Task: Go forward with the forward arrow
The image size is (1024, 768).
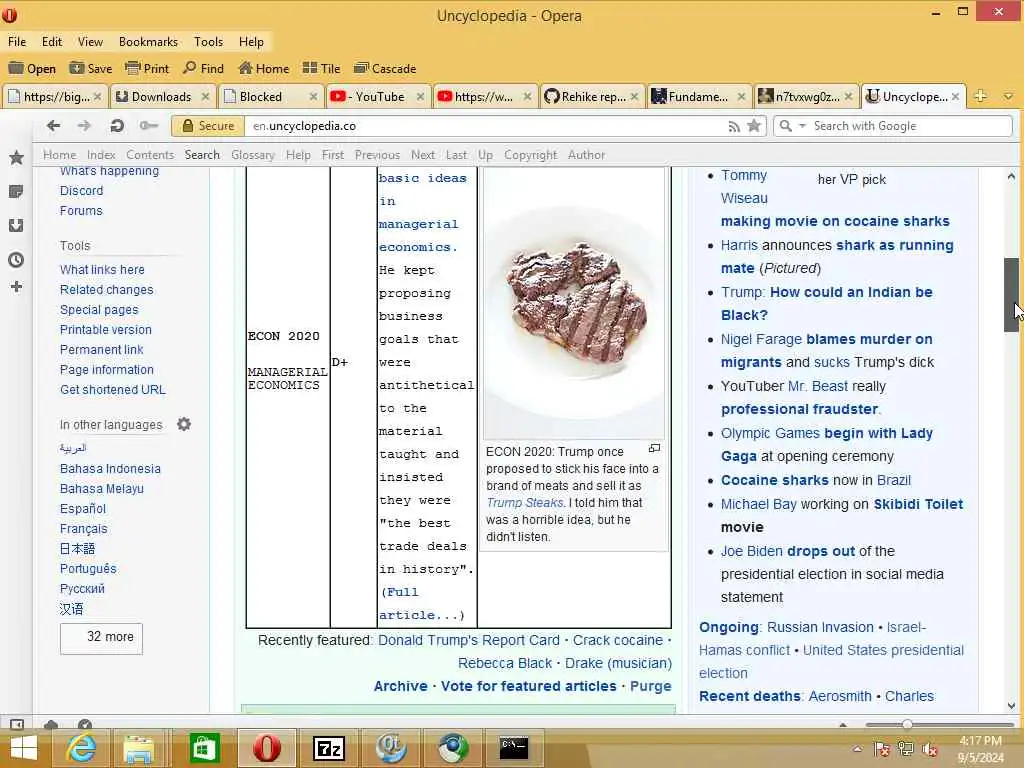Action: [x=84, y=125]
